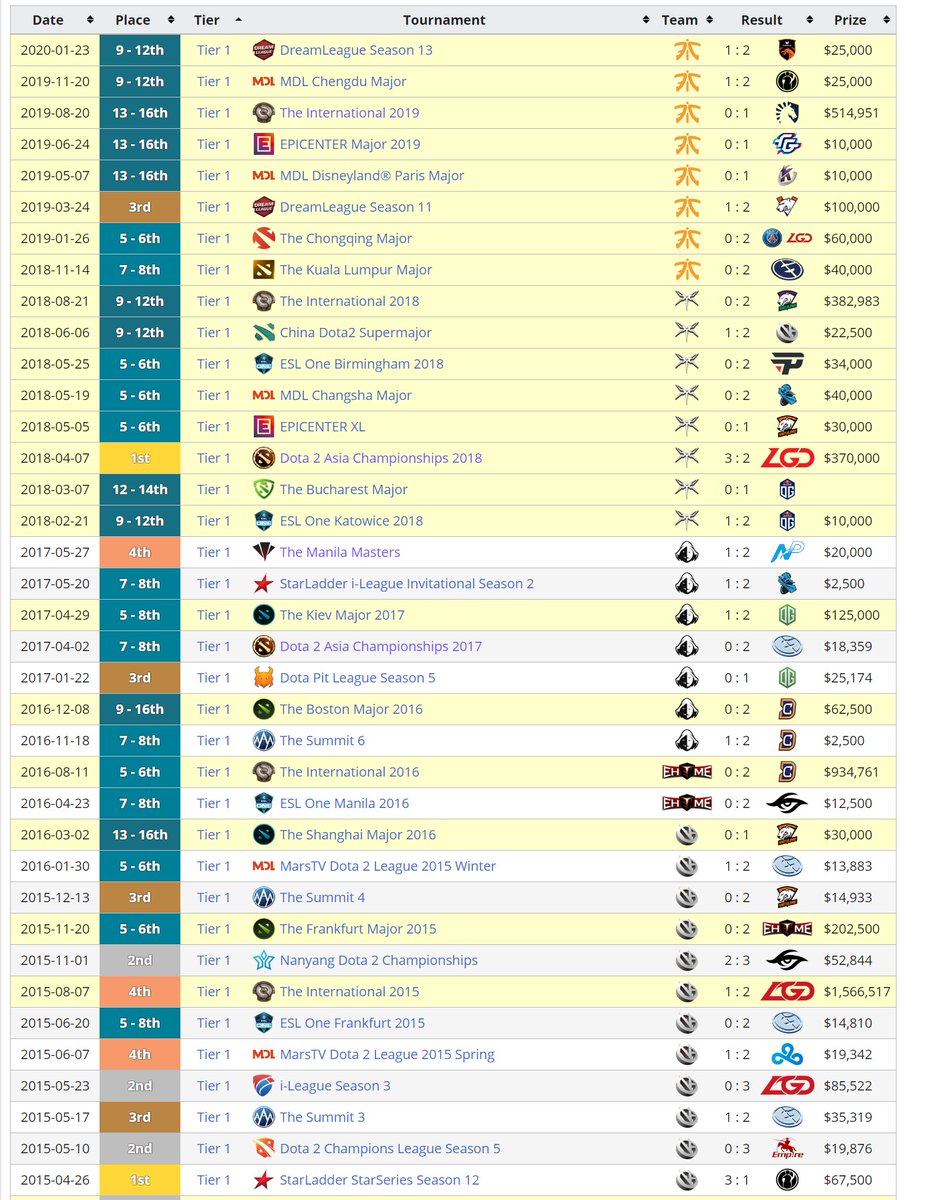
Task: Click Team Empire opponent logo in Dota 2 Champions League Season 5 row
Action: [x=787, y=1148]
